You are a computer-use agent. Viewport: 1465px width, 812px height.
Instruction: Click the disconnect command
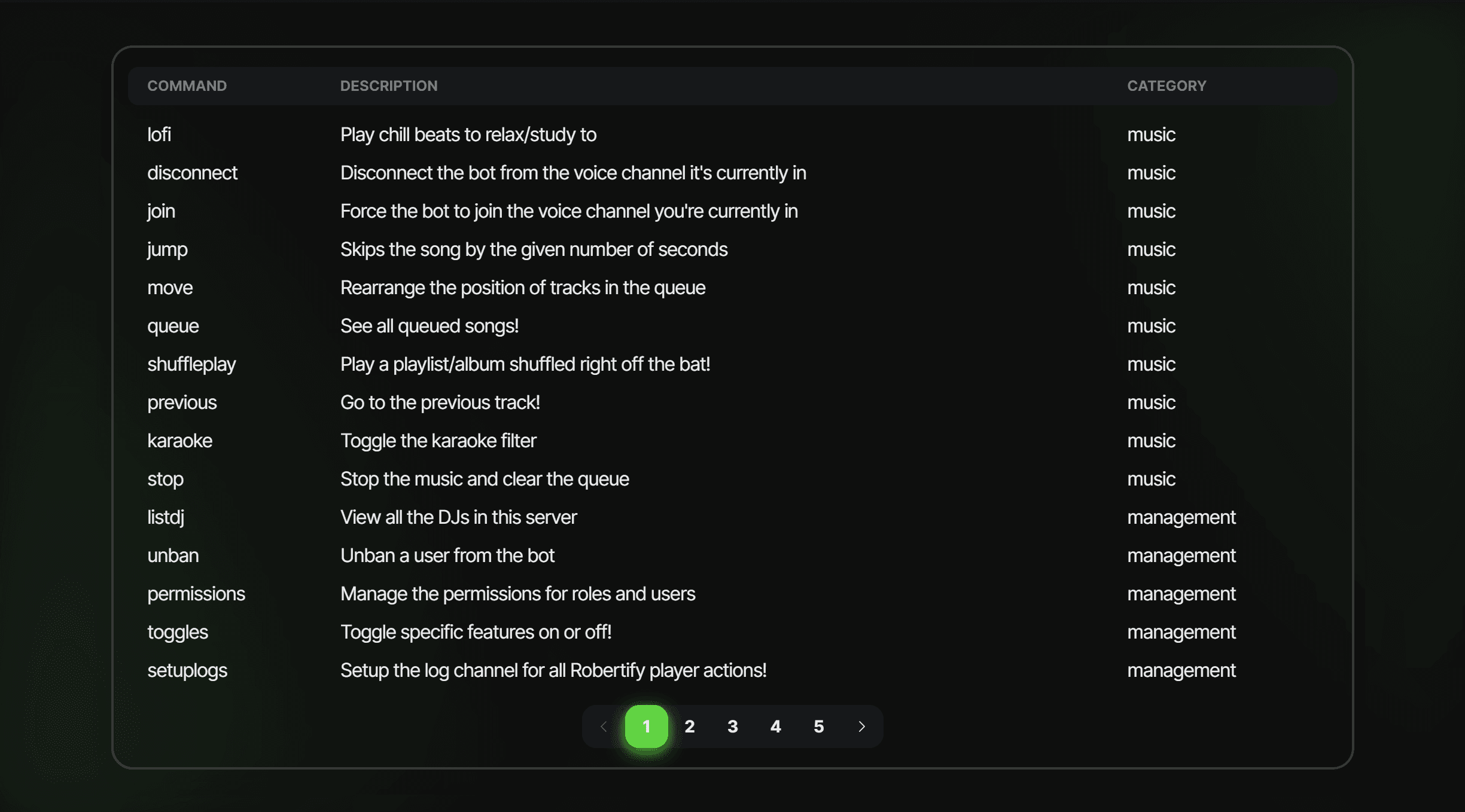point(192,173)
